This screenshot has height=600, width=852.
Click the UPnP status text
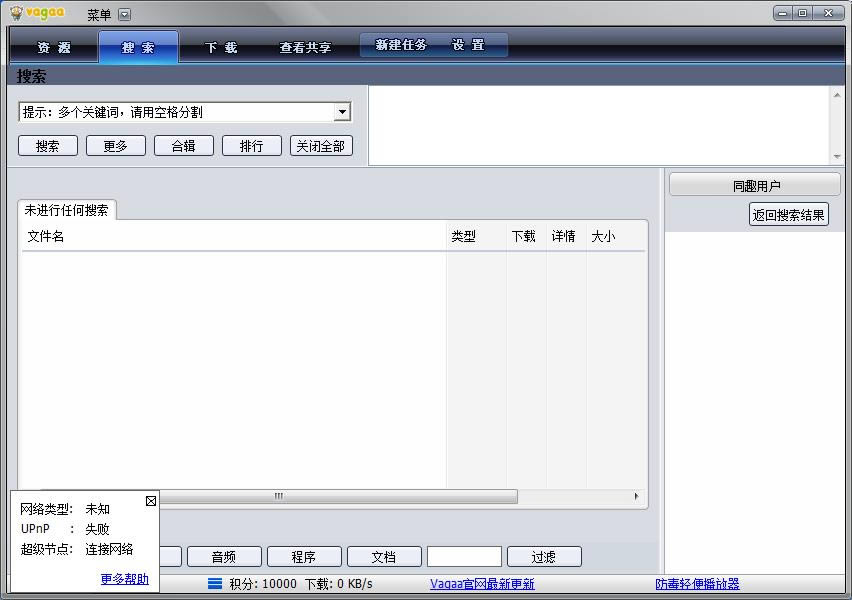click(65, 529)
